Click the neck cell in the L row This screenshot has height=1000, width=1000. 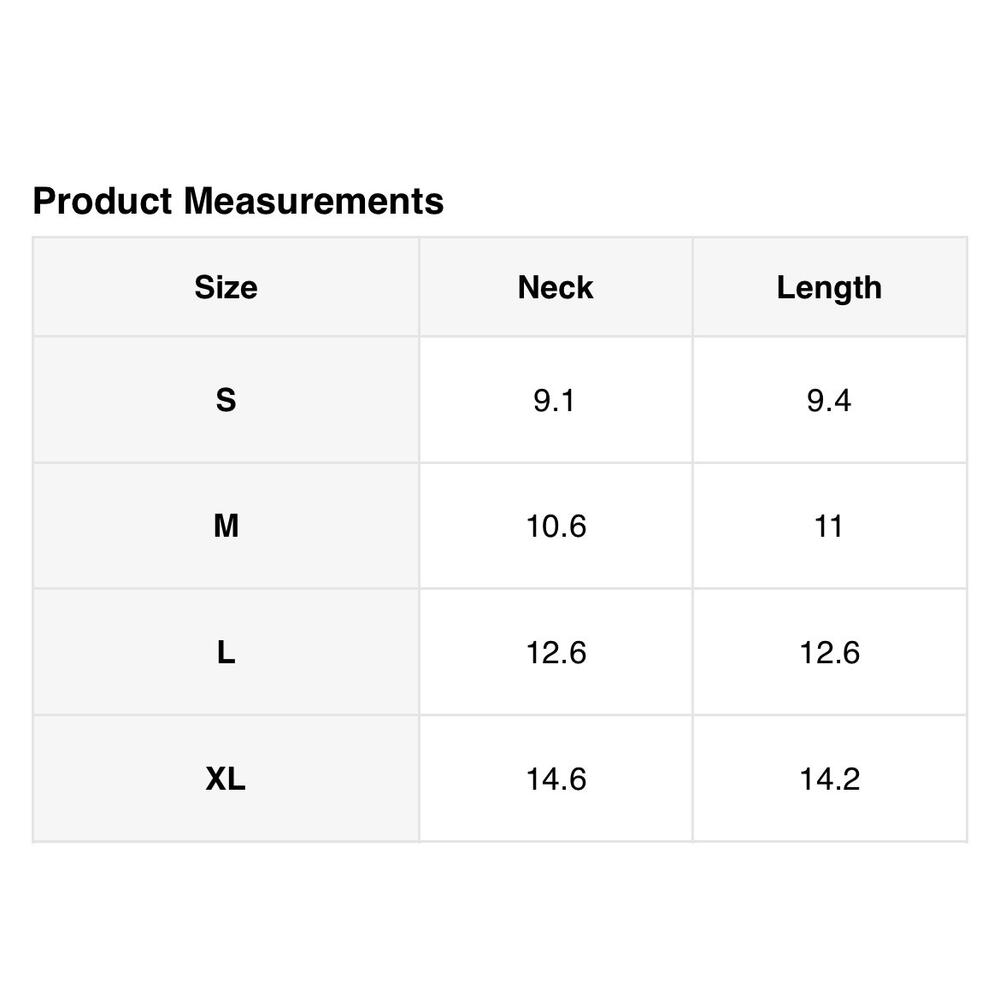click(x=556, y=653)
